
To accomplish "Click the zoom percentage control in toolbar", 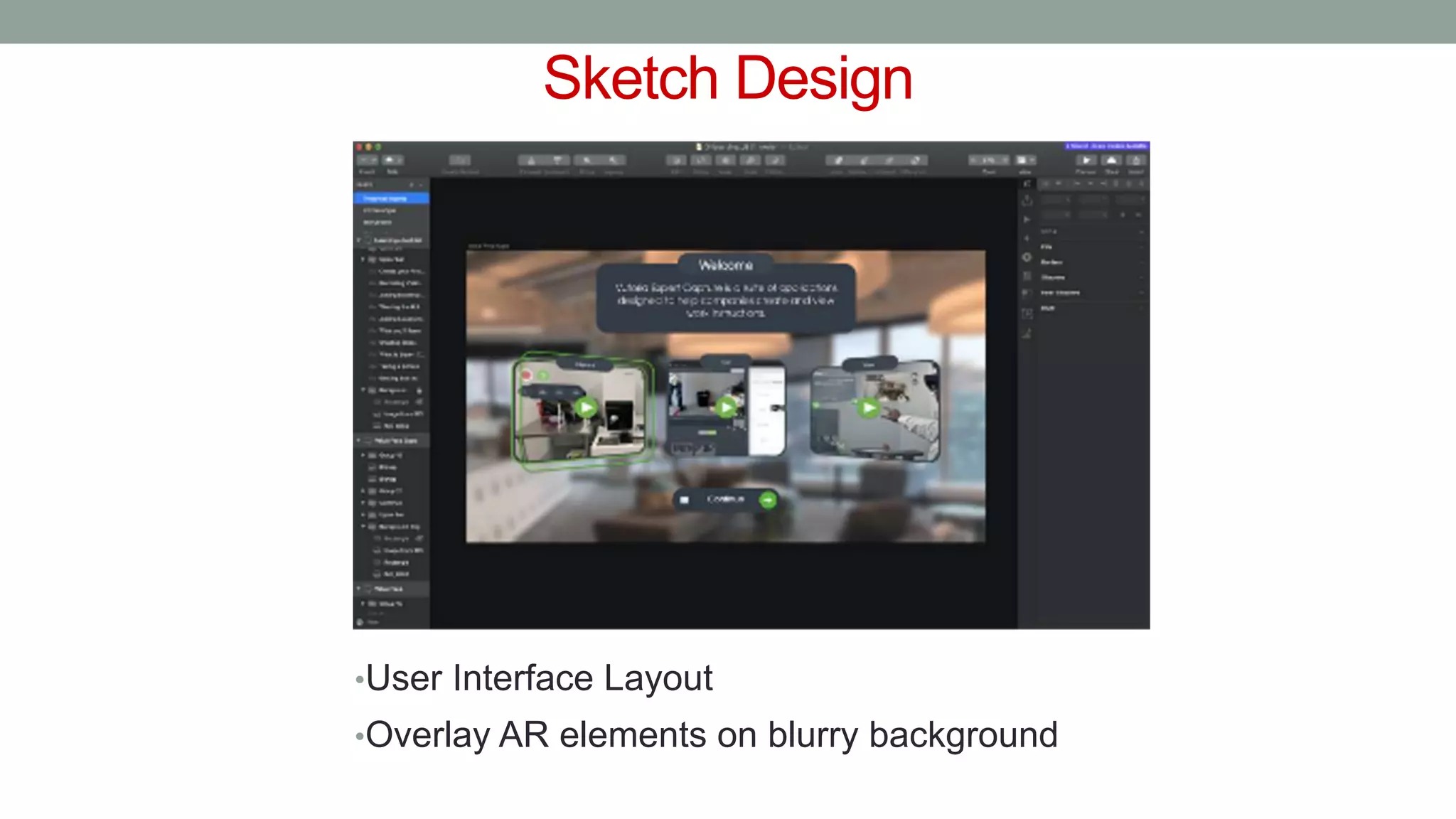I will point(988,161).
